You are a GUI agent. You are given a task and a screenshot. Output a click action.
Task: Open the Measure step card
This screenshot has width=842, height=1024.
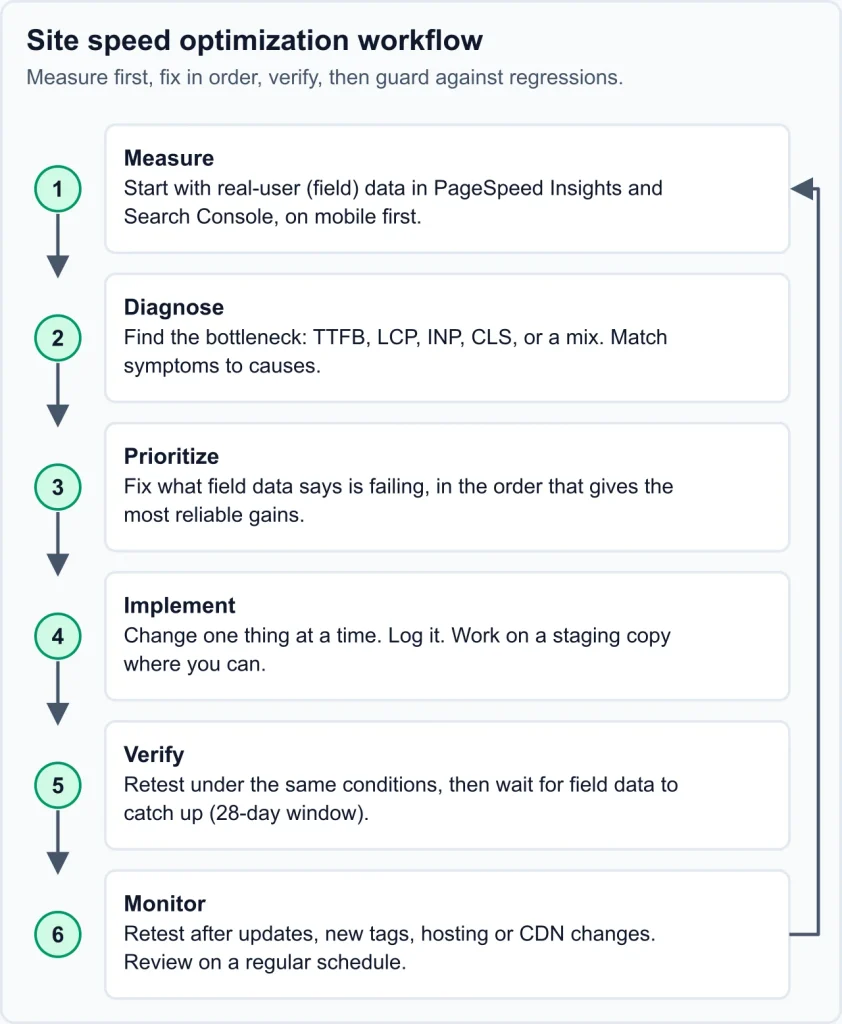coord(447,189)
